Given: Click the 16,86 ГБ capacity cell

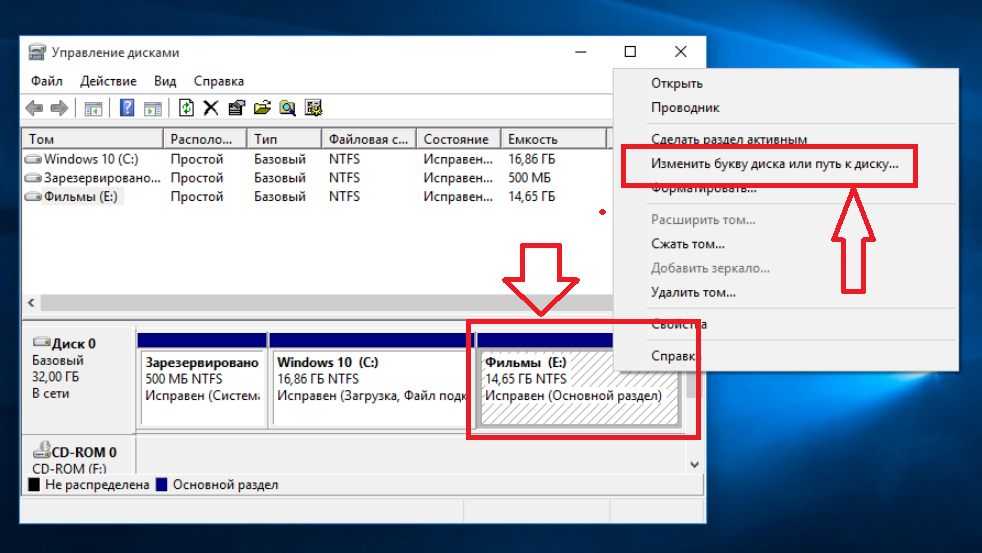Looking at the screenshot, I should 532,159.
